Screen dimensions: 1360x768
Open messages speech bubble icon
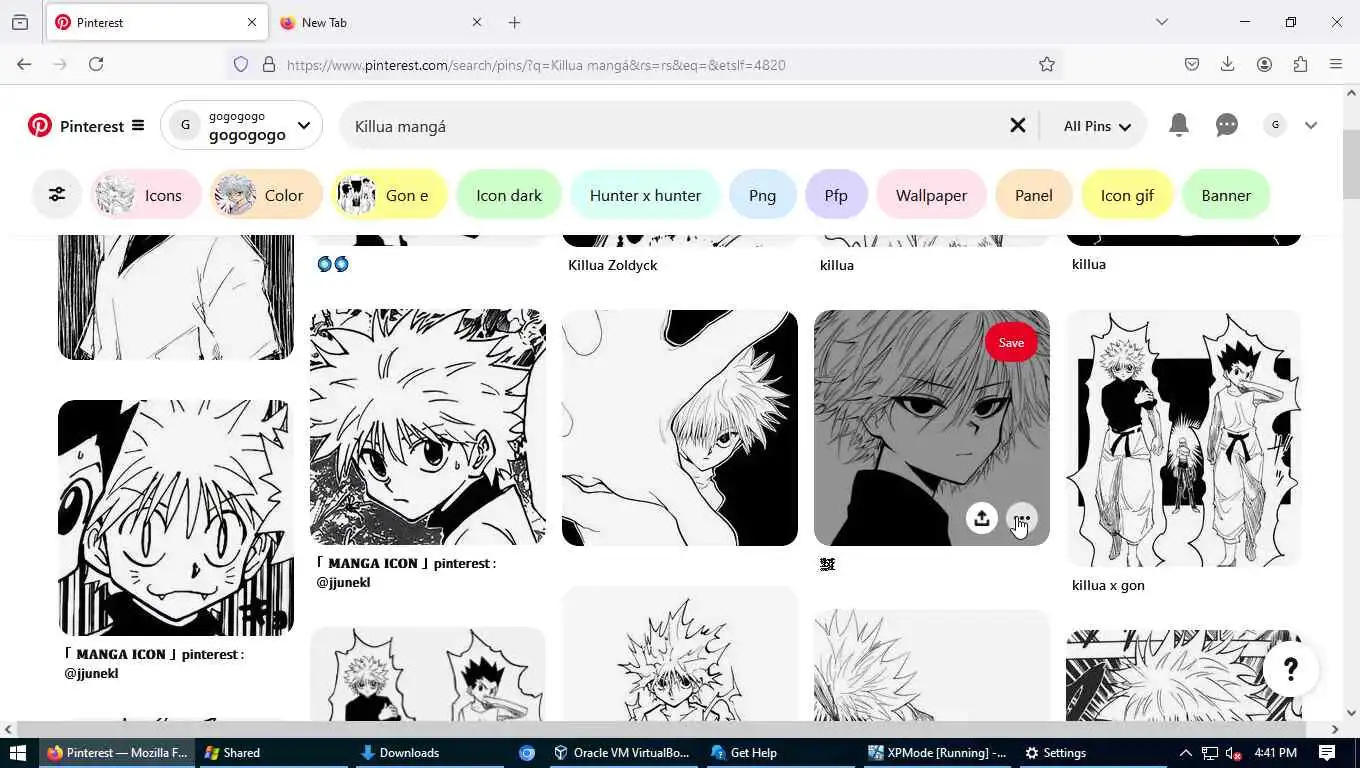click(1227, 125)
